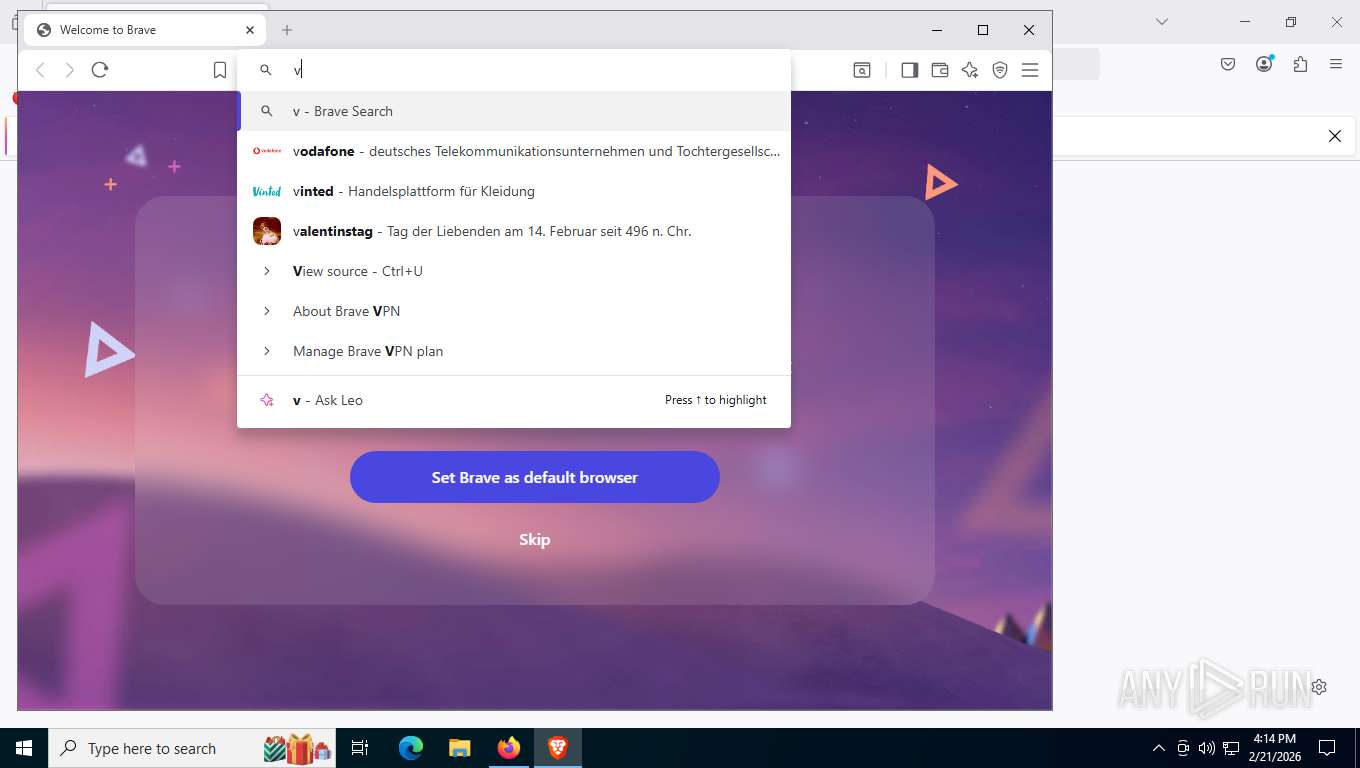Click the taskbar search box

pos(193,748)
